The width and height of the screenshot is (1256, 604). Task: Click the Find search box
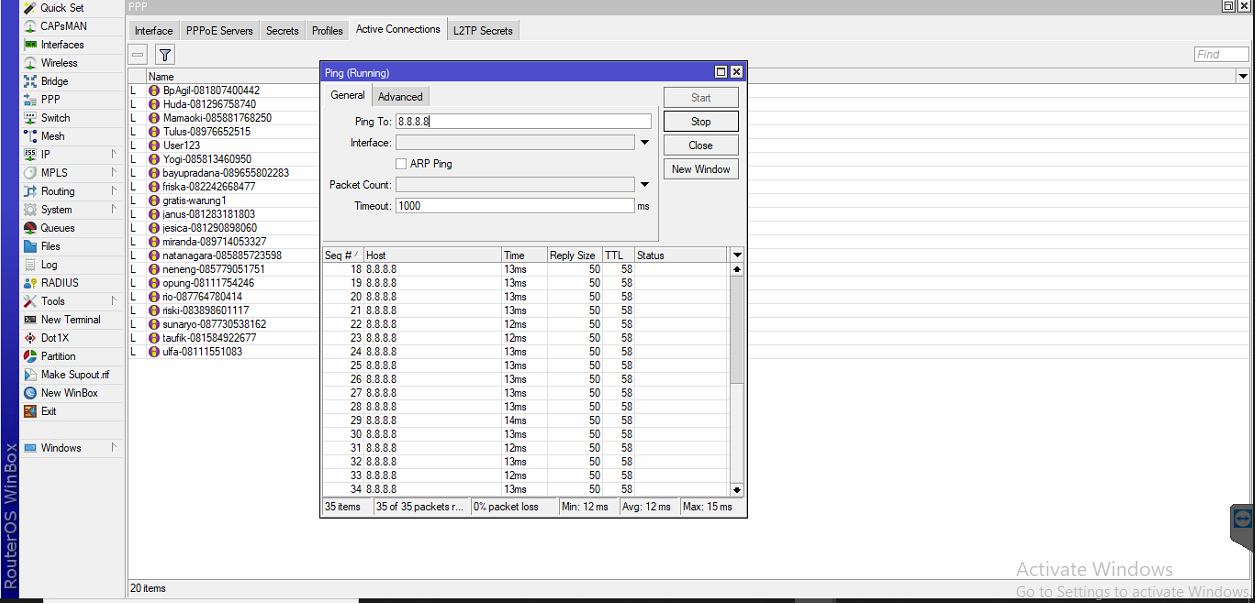point(1221,55)
